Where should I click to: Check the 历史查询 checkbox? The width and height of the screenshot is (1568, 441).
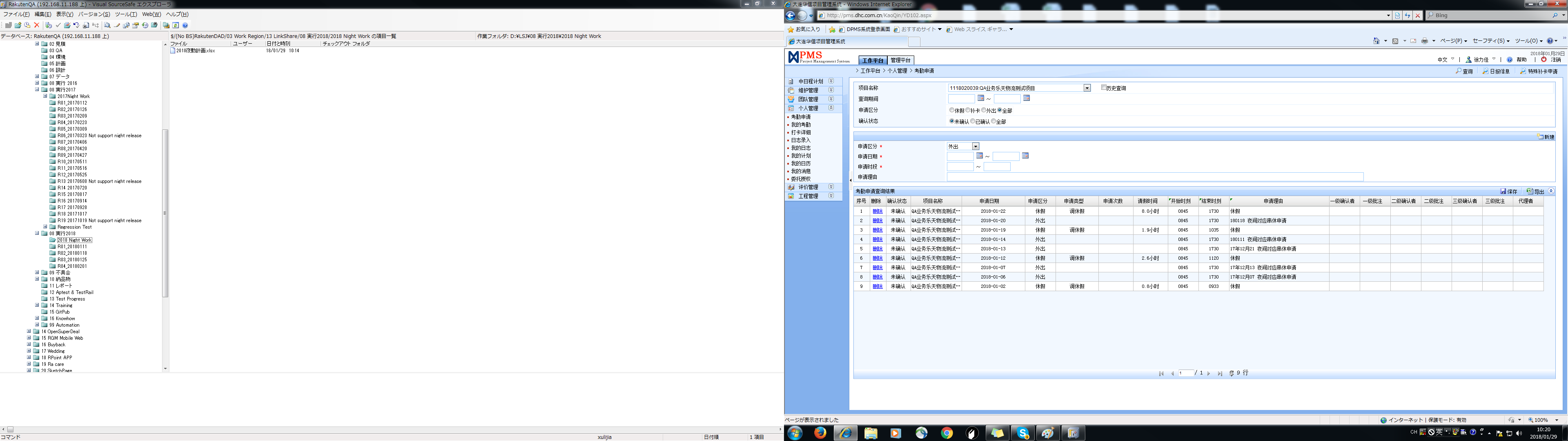(x=1104, y=88)
